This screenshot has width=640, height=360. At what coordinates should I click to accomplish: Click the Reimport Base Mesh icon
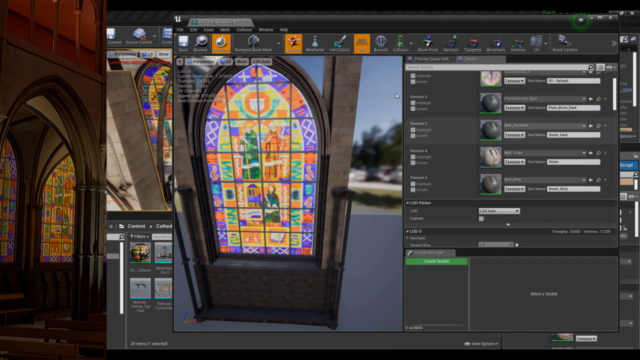(x=253, y=43)
